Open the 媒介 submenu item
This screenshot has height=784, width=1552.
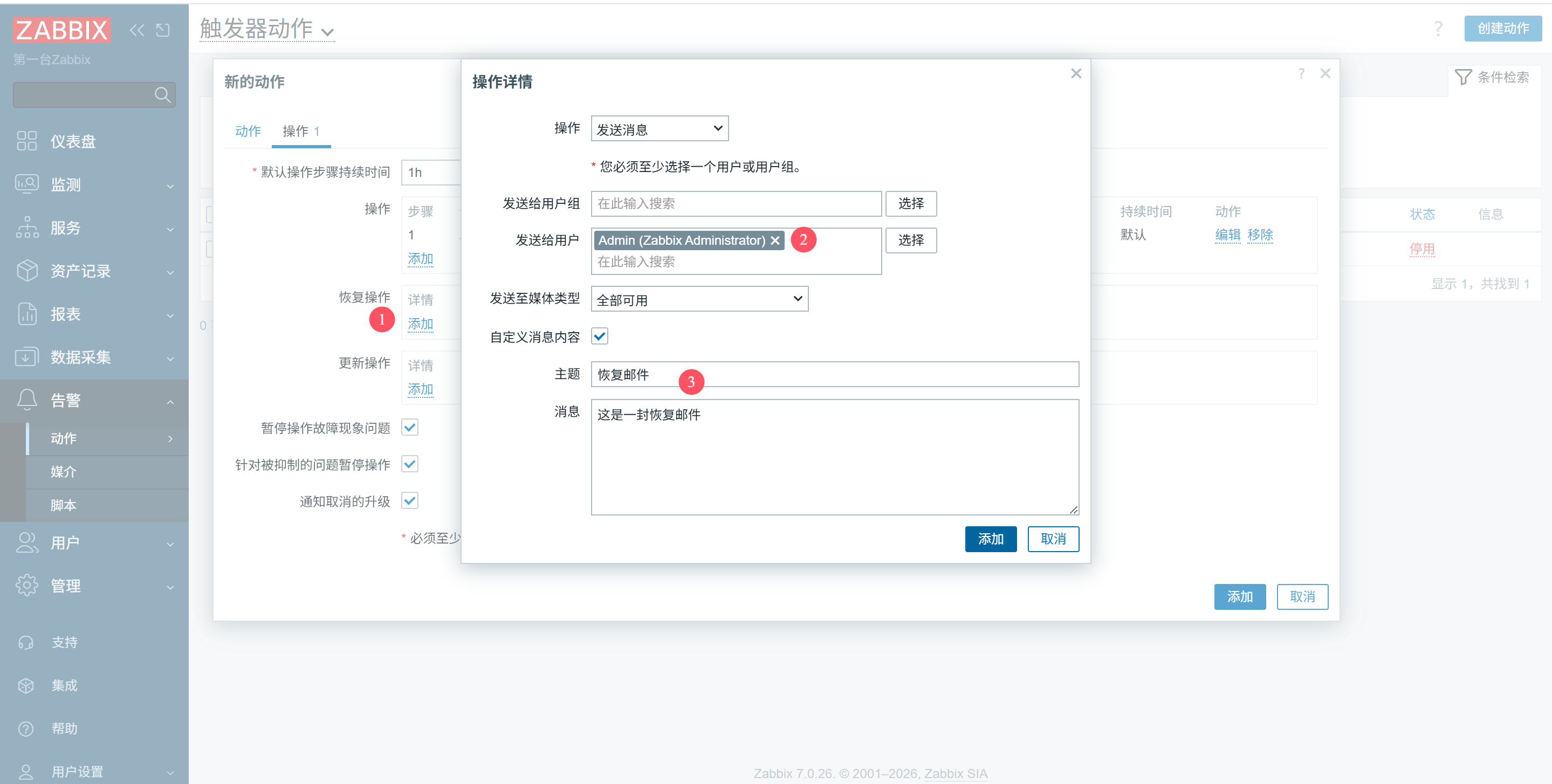click(107, 472)
